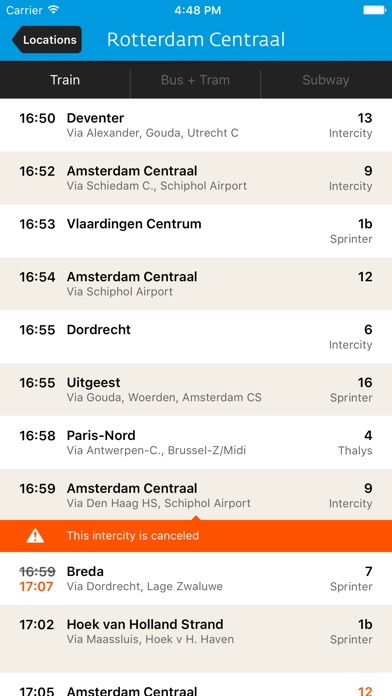Screen dimensions: 392x696
Task: Open the delayed Breda Sprinter departure
Action: [x=196, y=578]
